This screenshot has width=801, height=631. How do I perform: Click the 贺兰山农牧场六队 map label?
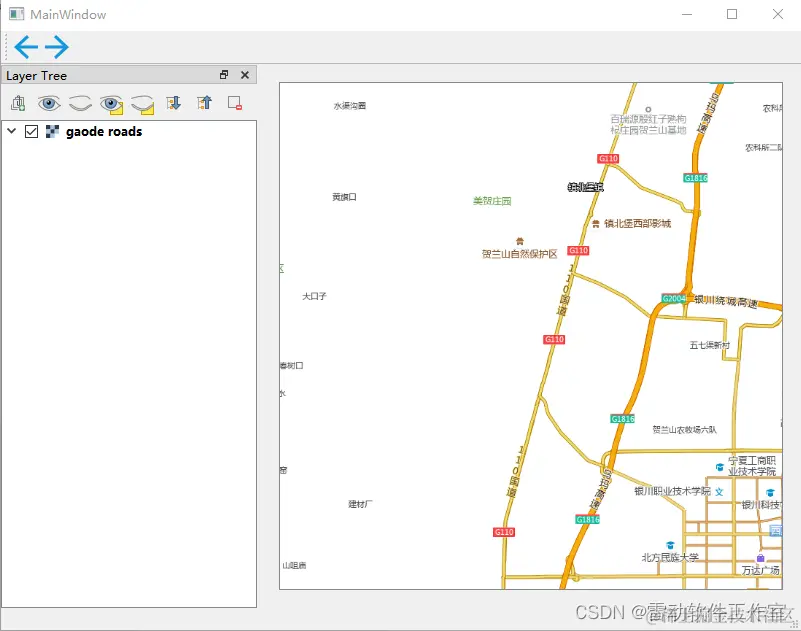(684, 430)
